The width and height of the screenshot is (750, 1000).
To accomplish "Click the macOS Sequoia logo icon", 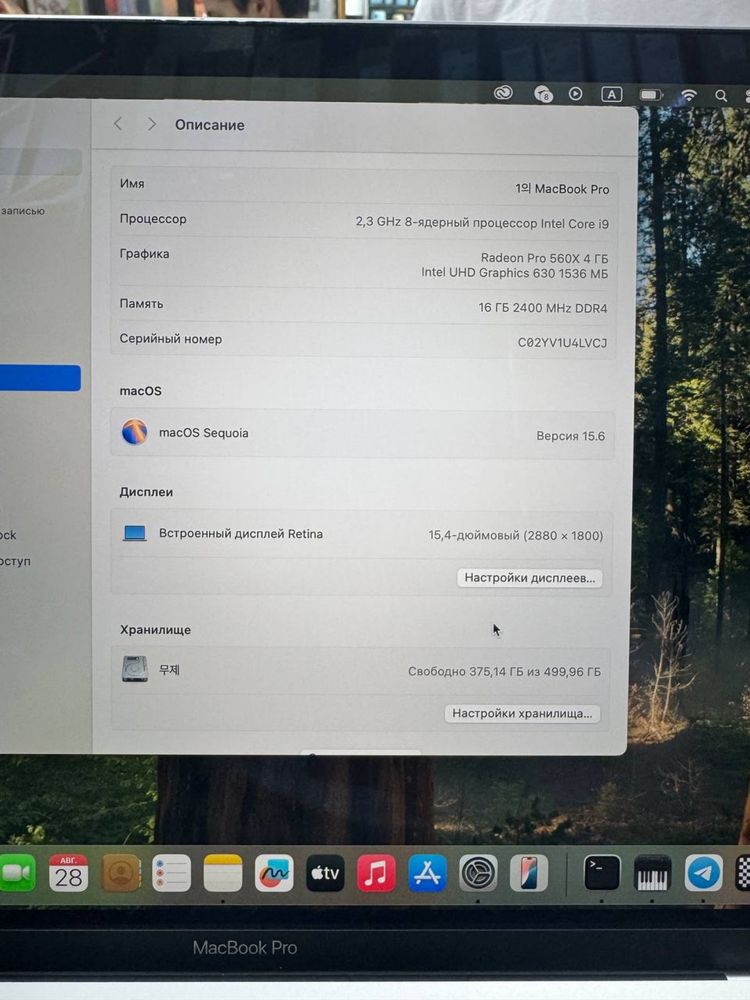I will click(x=135, y=432).
